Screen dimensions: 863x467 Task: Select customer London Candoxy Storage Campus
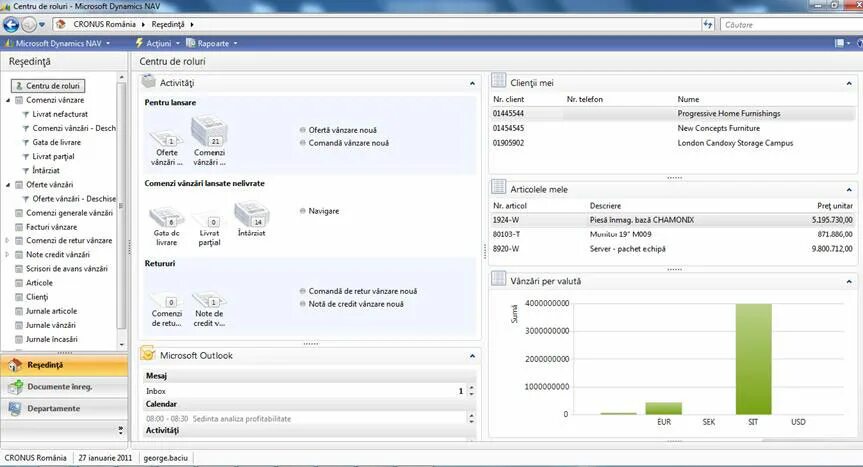(673, 143)
